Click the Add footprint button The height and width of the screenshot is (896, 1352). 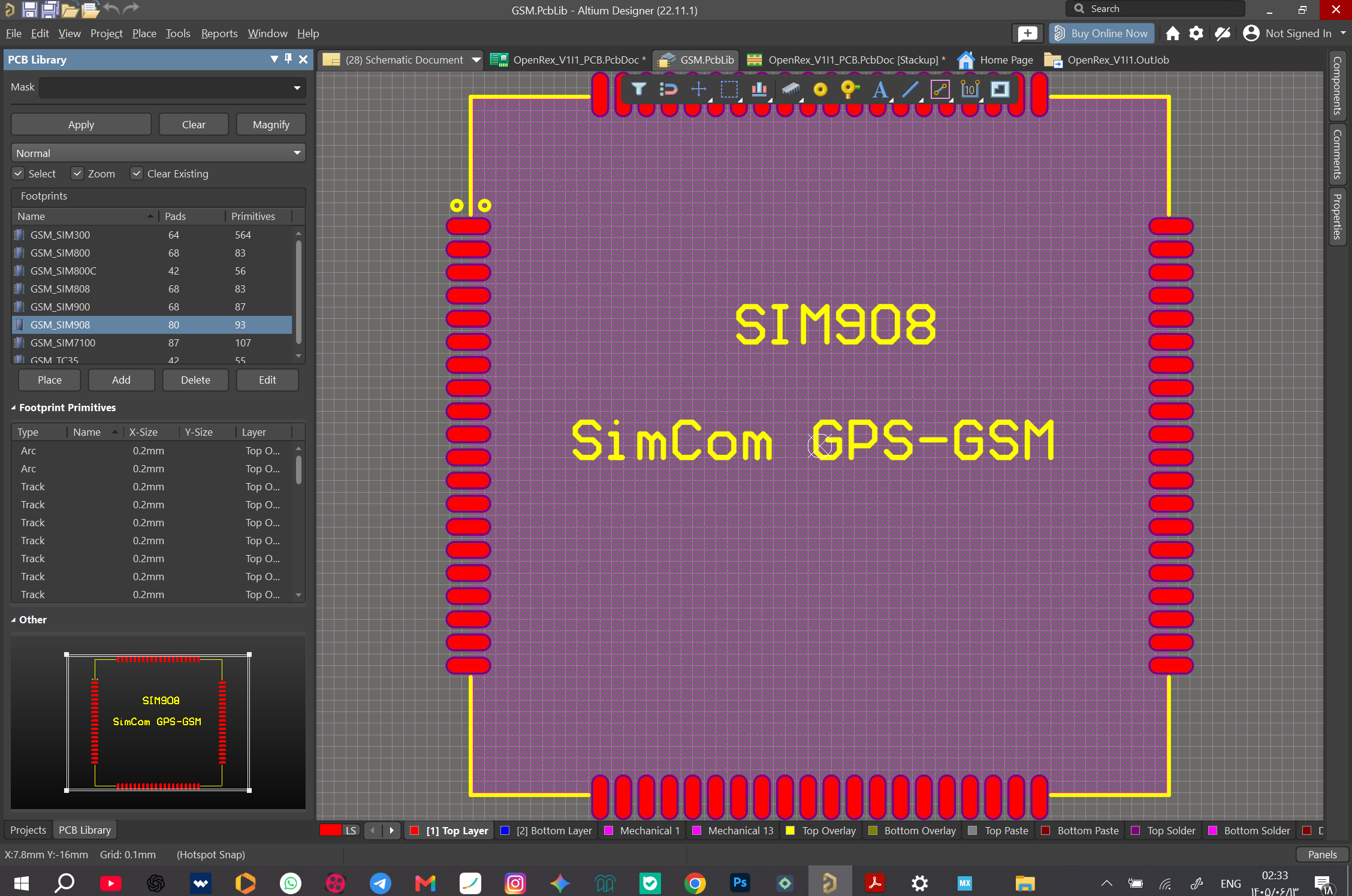121,380
